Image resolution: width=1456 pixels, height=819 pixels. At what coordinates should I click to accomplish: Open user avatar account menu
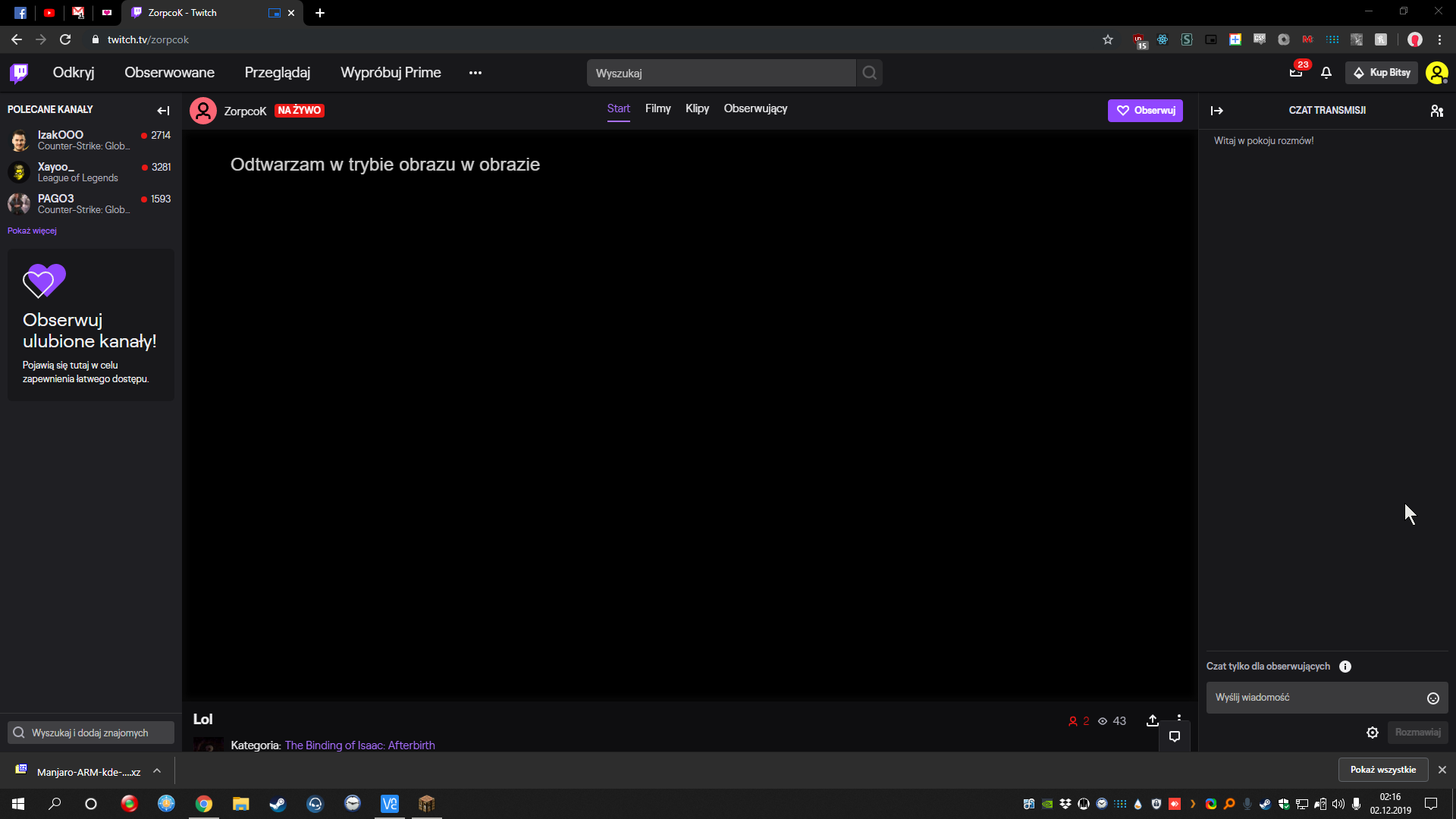[x=1436, y=73]
